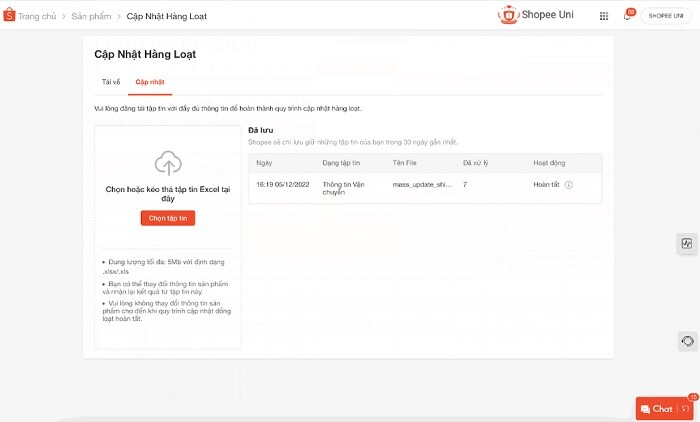700x422 pixels.
Task: Click the Hoàn tất status text
Action: [547, 185]
